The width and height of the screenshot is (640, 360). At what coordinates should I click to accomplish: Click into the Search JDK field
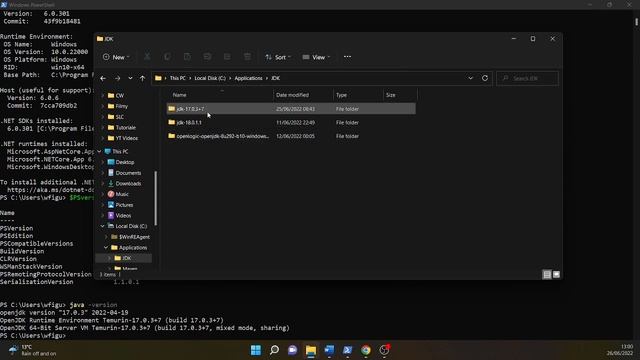pos(527,78)
